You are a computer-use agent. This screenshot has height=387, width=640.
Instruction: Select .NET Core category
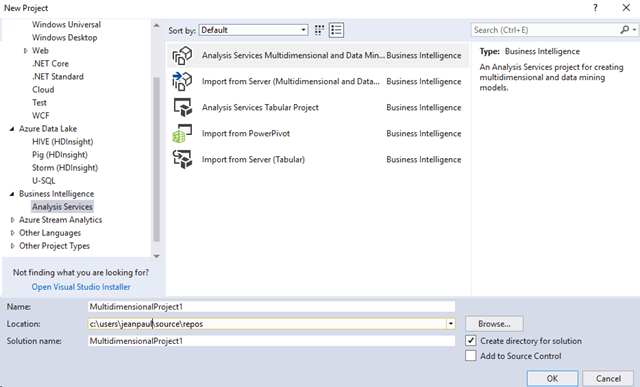pos(51,64)
